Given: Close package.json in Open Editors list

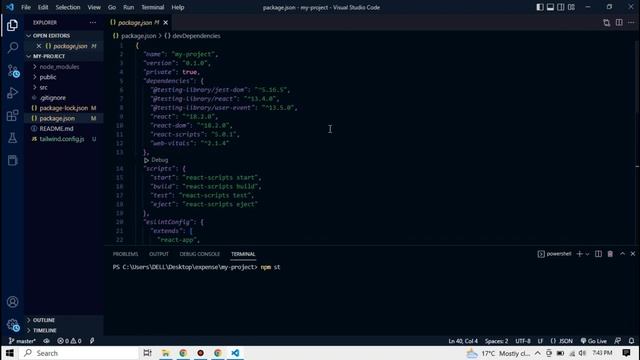Looking at the screenshot, I should click(x=39, y=46).
